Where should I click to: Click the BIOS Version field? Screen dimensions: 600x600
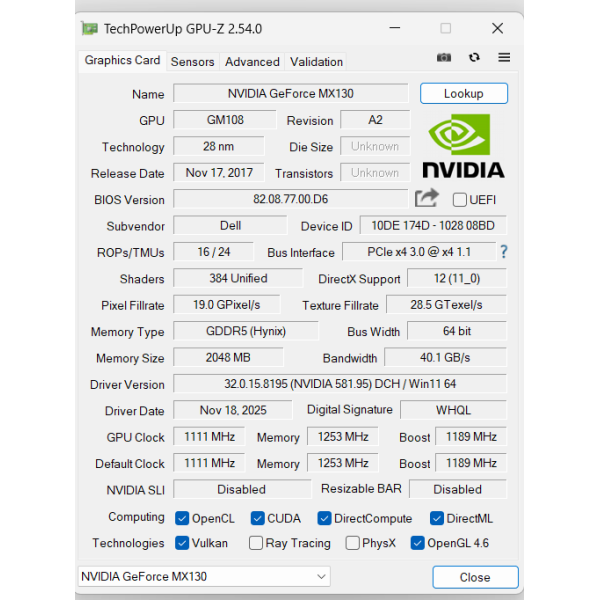(x=290, y=199)
